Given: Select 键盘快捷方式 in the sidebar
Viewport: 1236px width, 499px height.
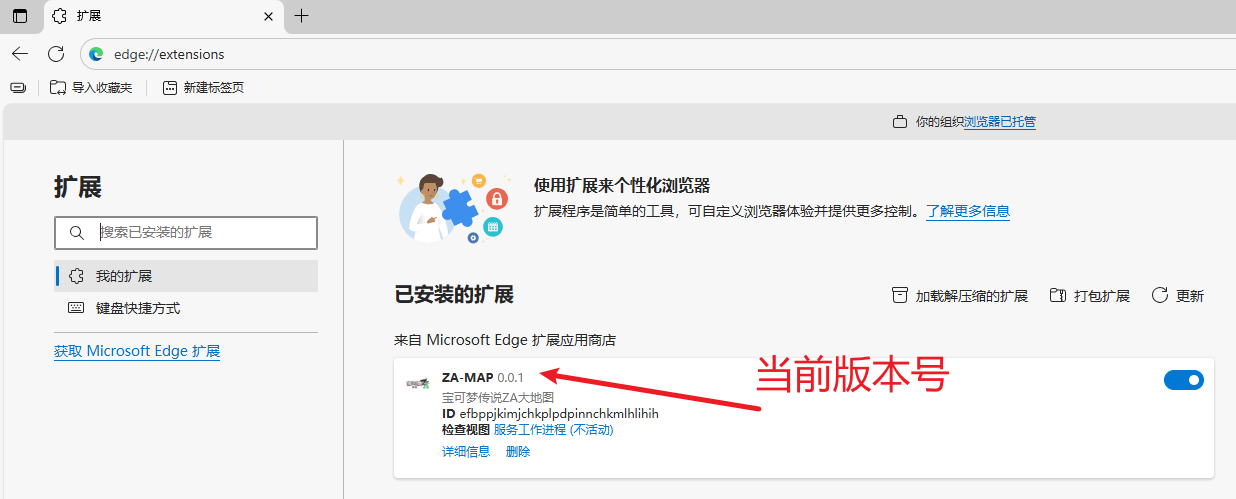Looking at the screenshot, I should point(137,308).
